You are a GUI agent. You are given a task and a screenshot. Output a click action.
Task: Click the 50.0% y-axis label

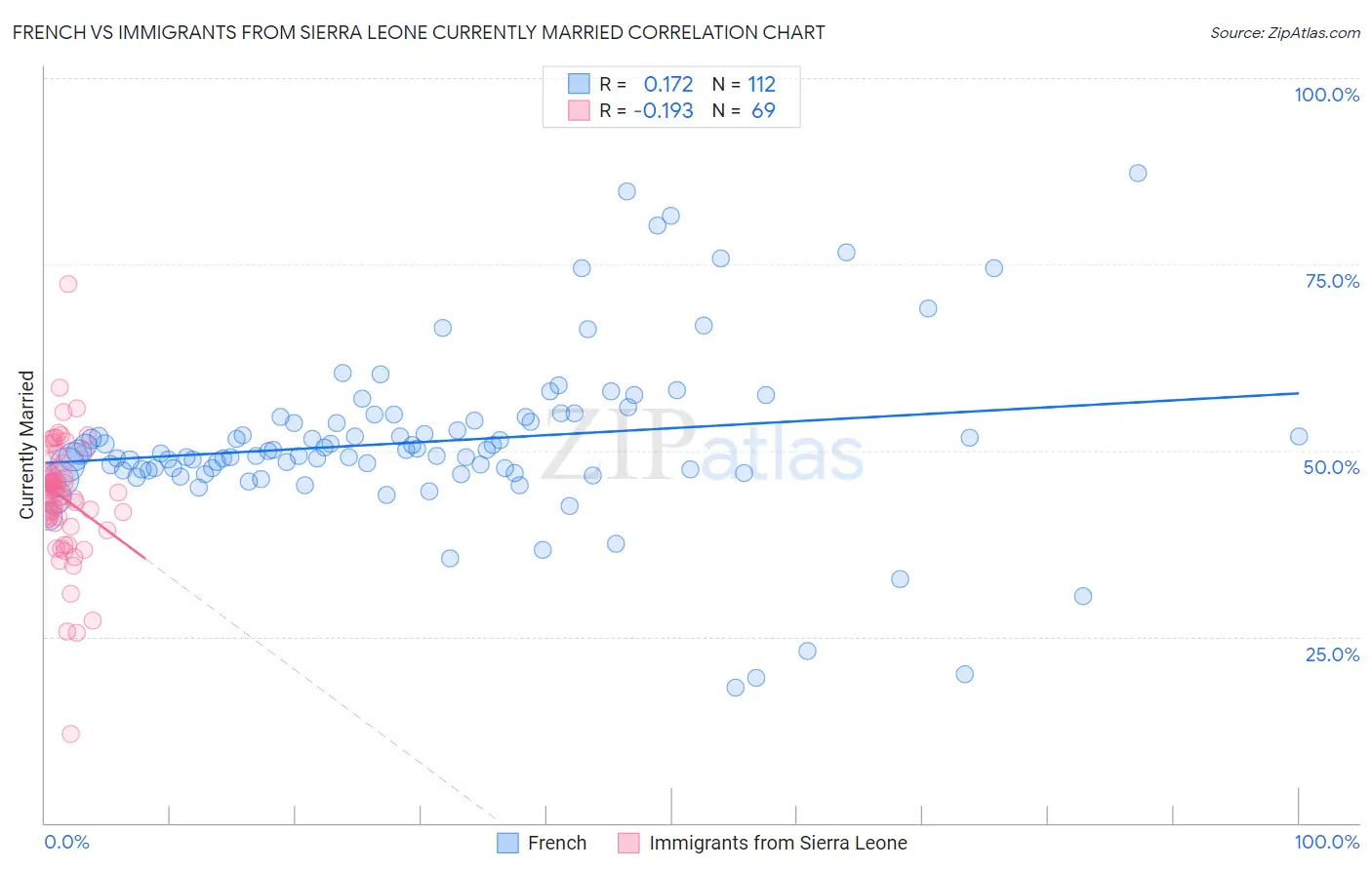1332,467
